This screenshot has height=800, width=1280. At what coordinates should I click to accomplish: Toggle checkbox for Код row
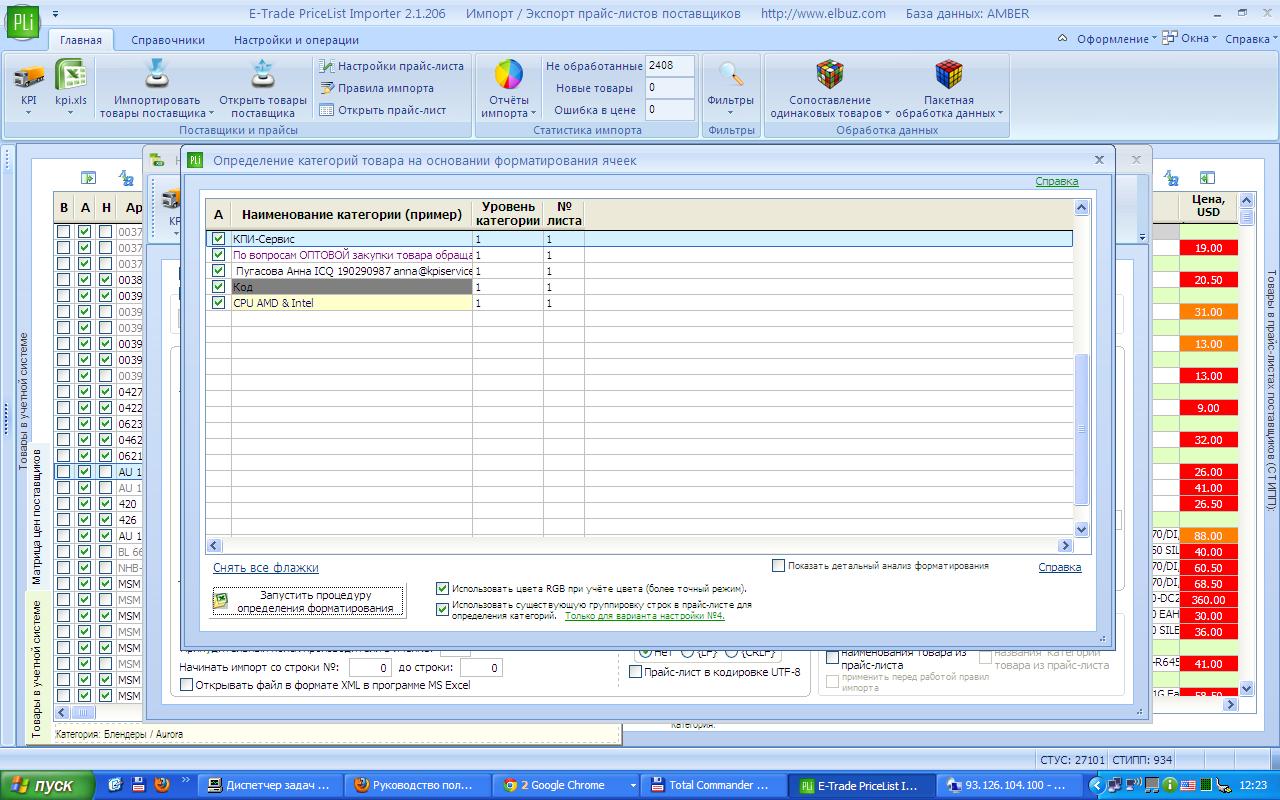coord(219,287)
